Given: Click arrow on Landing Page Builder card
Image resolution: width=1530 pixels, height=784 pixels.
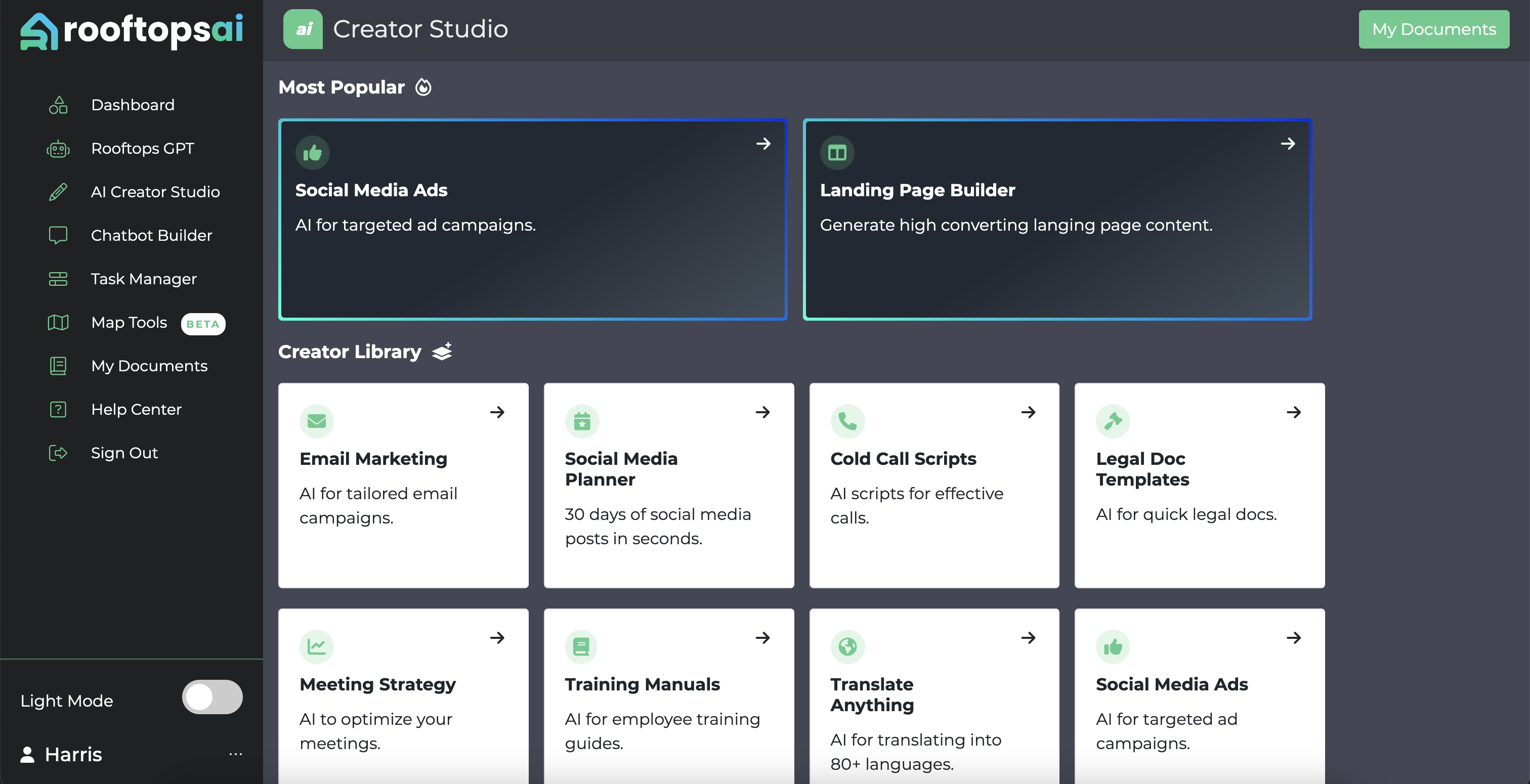Looking at the screenshot, I should (1288, 144).
